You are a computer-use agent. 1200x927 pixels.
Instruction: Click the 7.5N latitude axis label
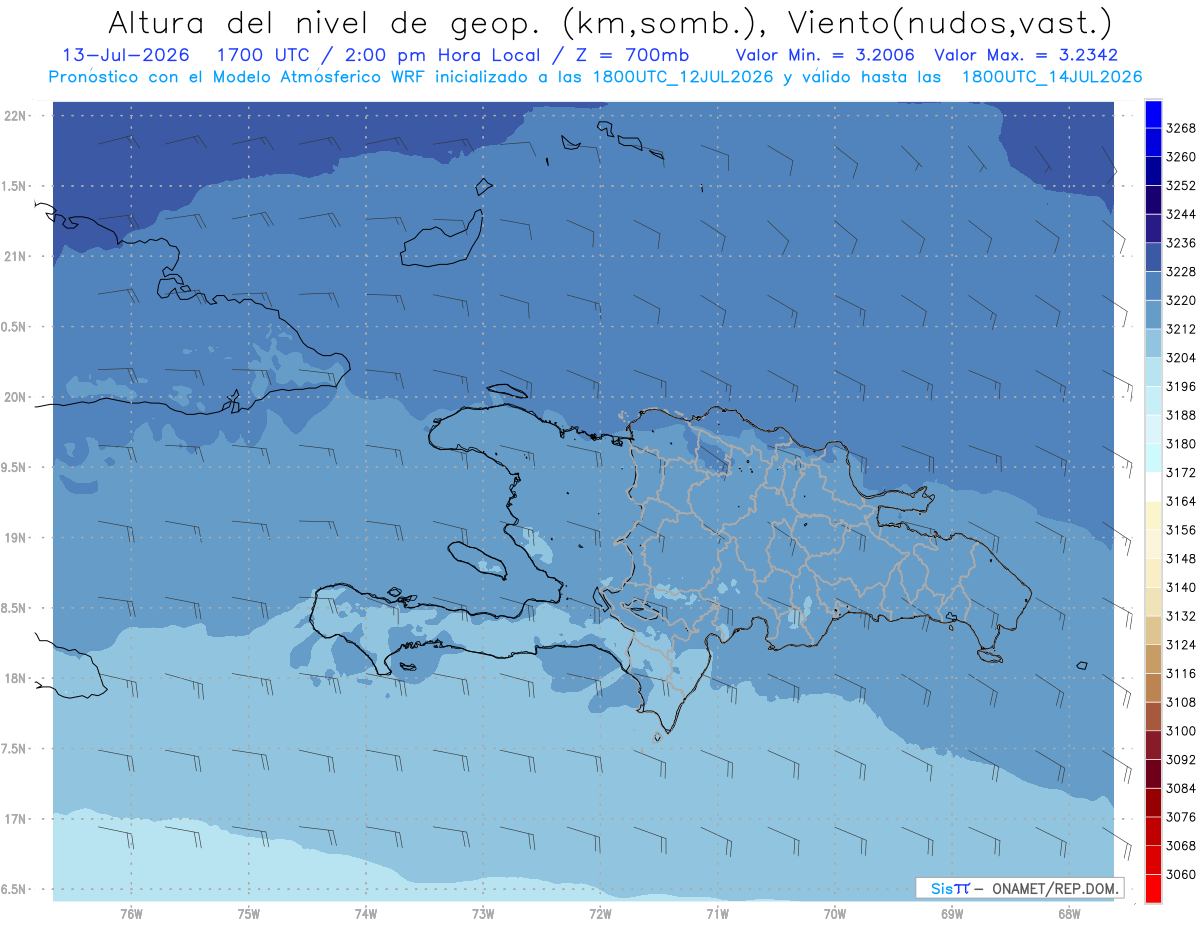point(16,749)
